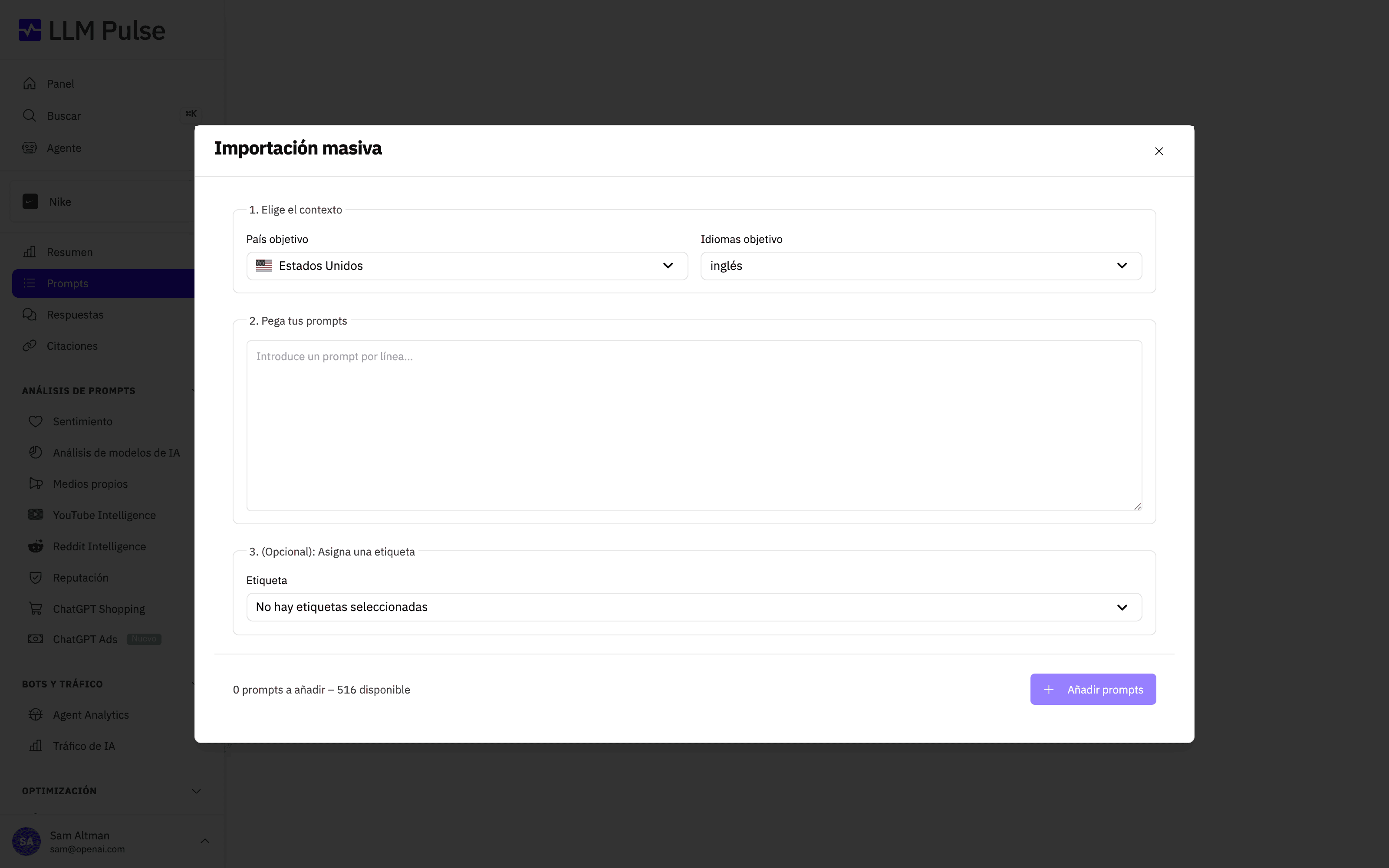Click the '3. (Opcional): Asigna una etiqueta' legend

[x=332, y=552]
